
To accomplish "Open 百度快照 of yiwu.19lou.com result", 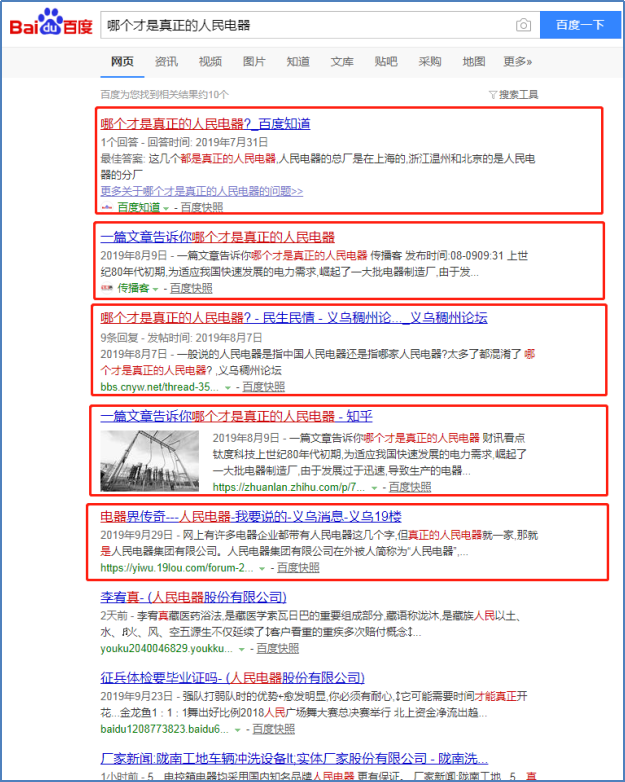I will (x=298, y=568).
